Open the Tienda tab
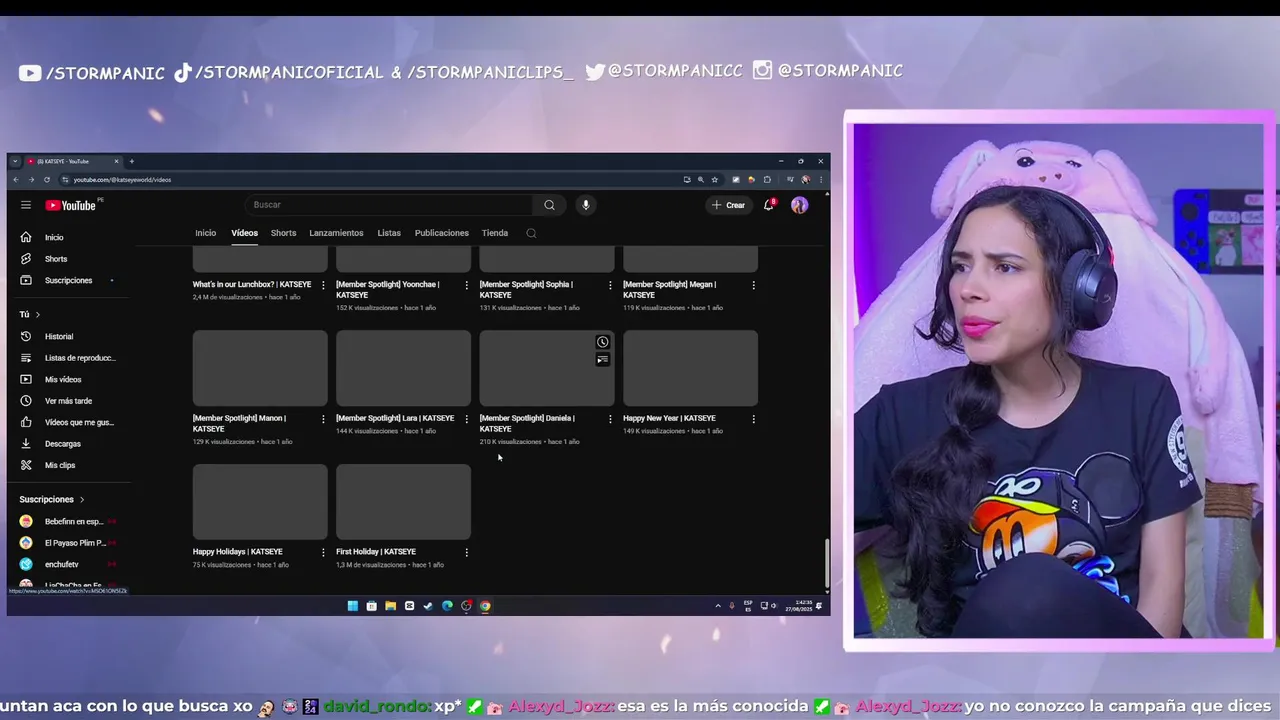Image resolution: width=1280 pixels, height=720 pixels. tap(495, 233)
